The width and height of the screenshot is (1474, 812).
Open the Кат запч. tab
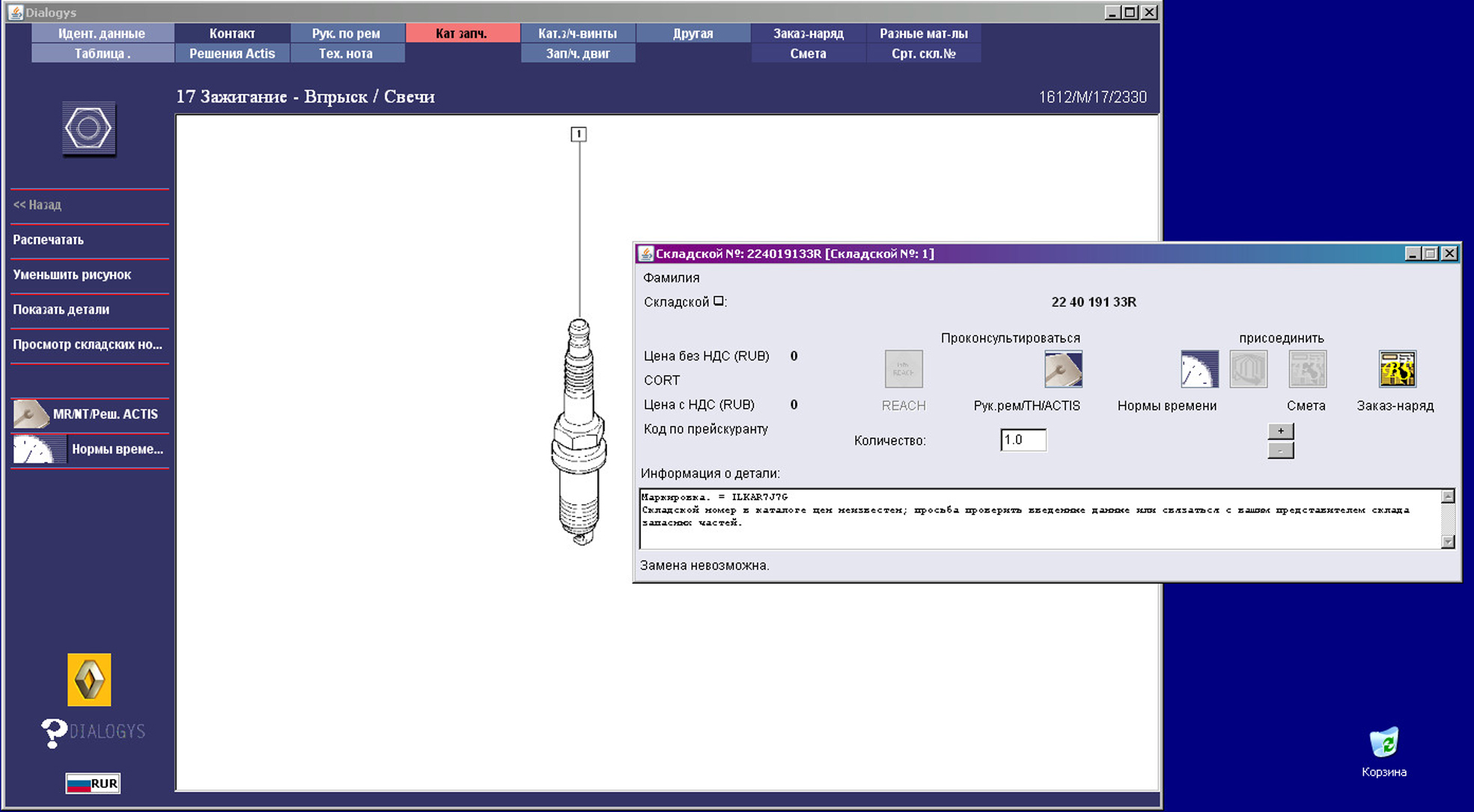[x=462, y=33]
